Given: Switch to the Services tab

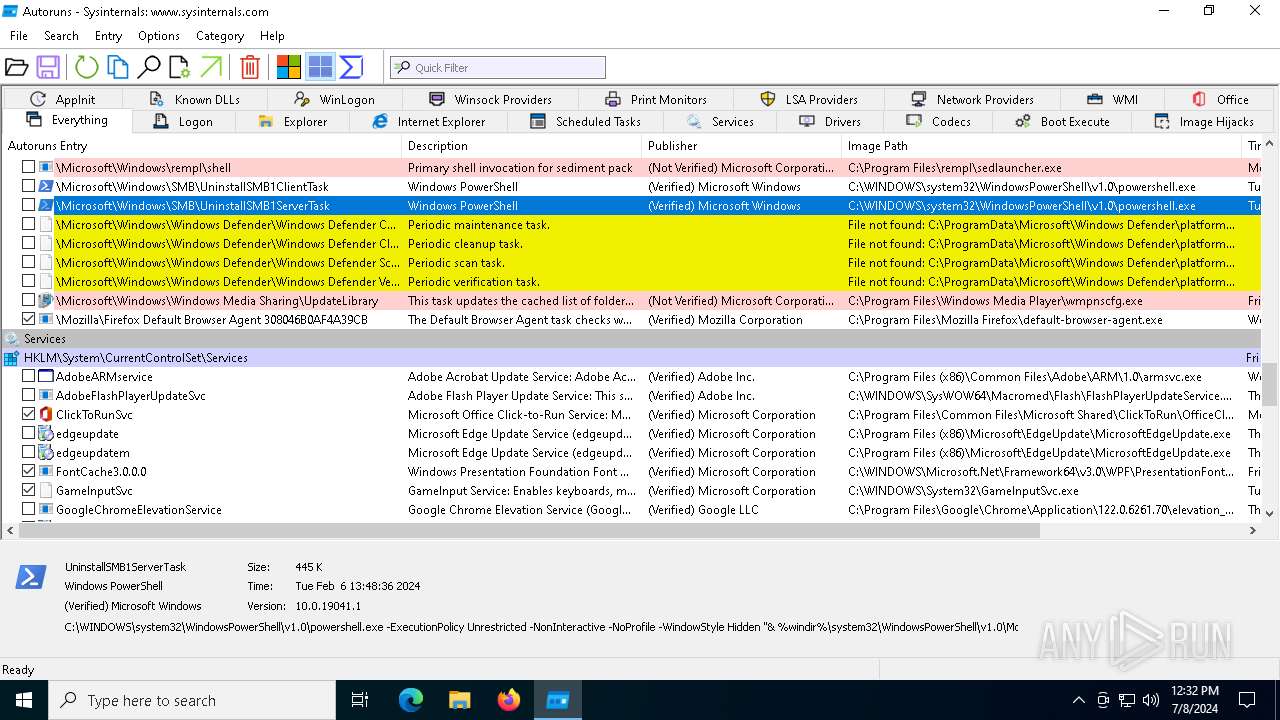Looking at the screenshot, I should point(720,122).
